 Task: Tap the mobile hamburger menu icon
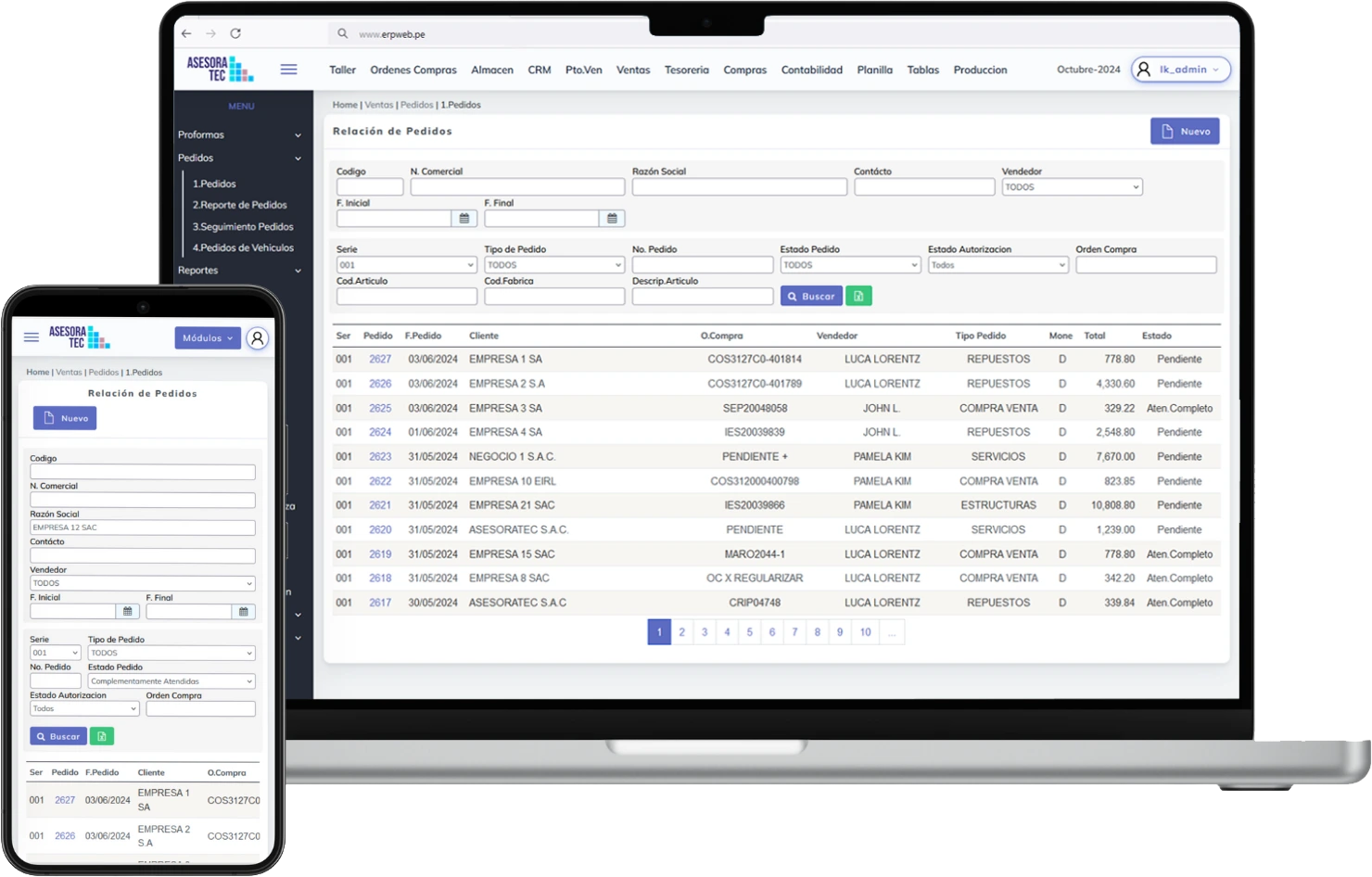[x=32, y=337]
